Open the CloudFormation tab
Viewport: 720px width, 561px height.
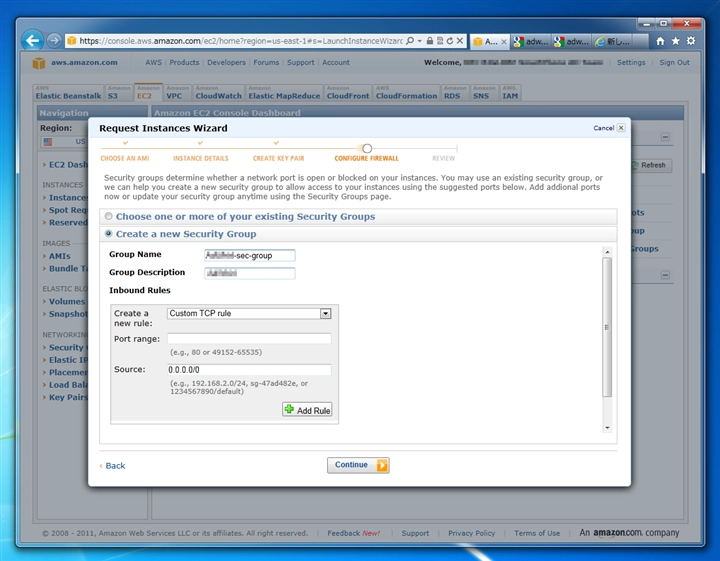pos(406,93)
